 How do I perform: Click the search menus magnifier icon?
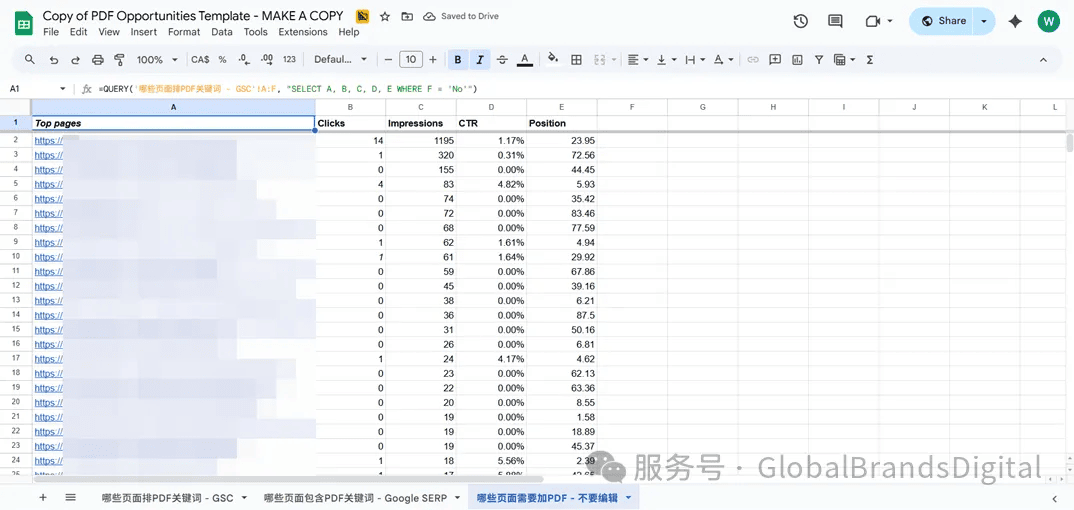29,60
